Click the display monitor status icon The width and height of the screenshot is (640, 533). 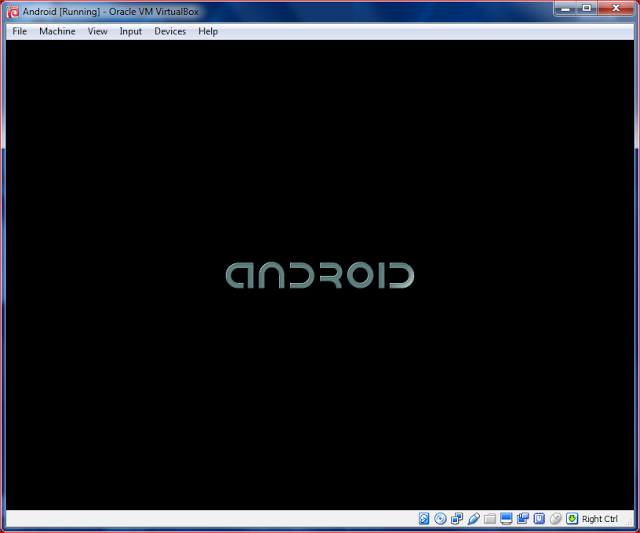coord(506,519)
